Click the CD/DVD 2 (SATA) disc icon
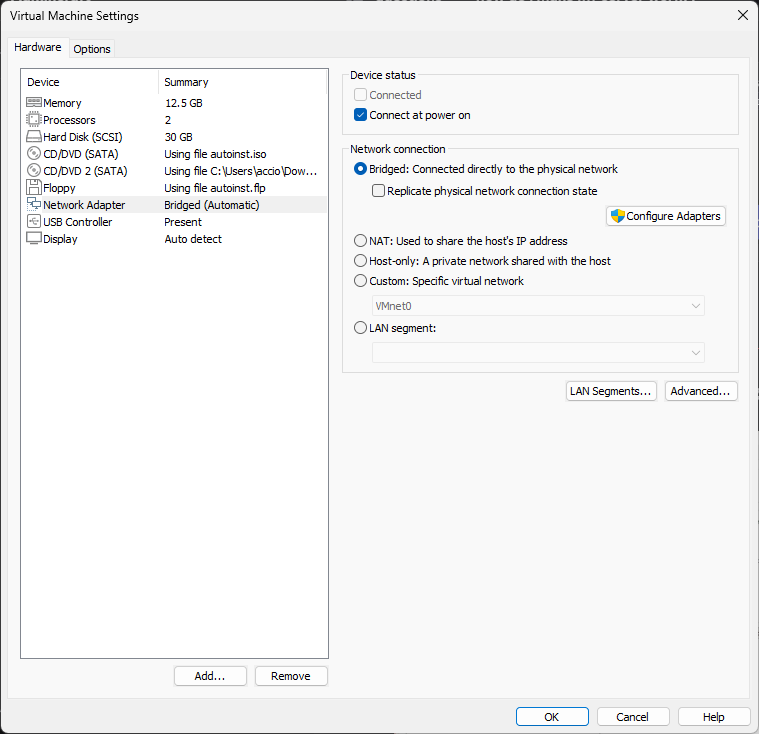Image resolution: width=759 pixels, height=734 pixels. click(x=33, y=170)
